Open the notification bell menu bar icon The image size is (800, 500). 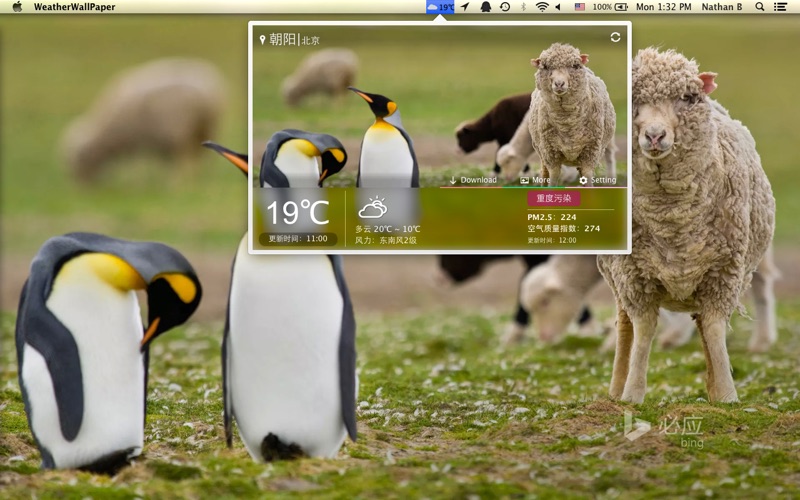485,7
